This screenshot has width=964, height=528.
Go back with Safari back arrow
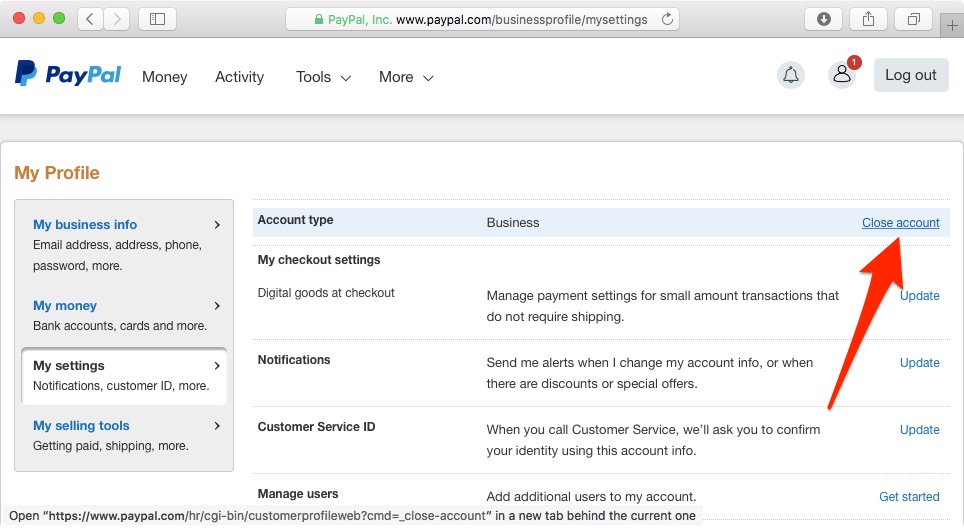(x=90, y=19)
